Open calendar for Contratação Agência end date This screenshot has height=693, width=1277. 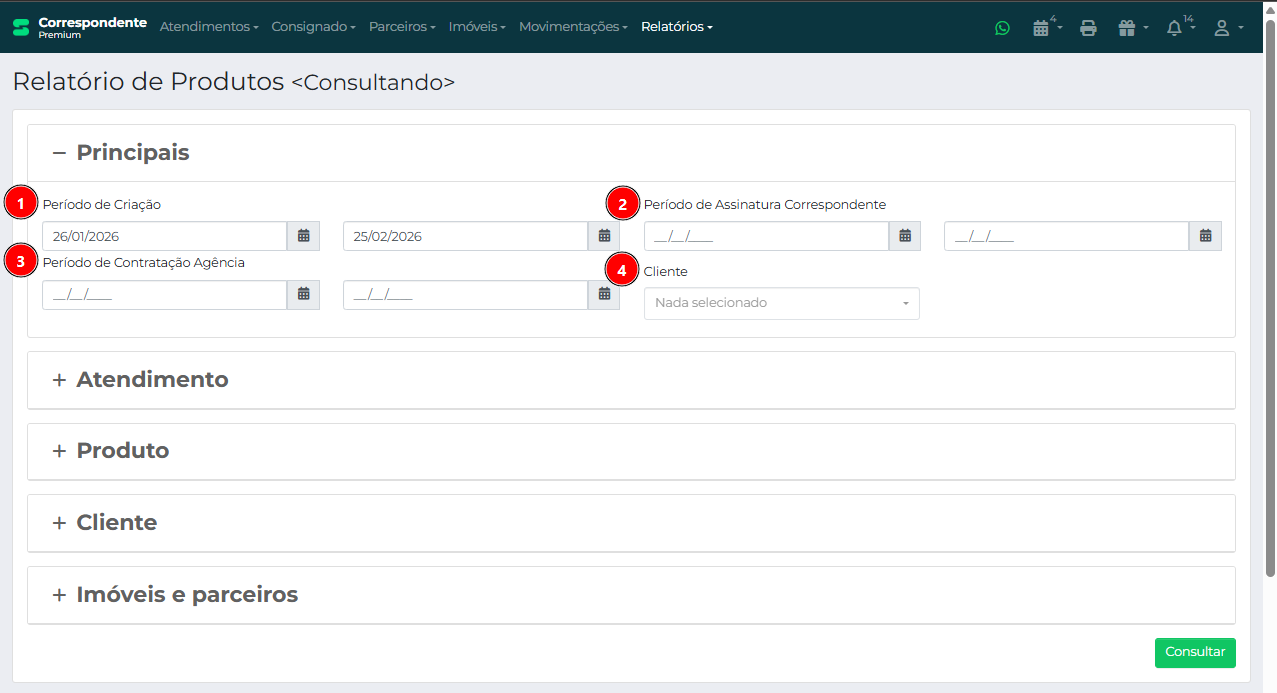point(604,294)
